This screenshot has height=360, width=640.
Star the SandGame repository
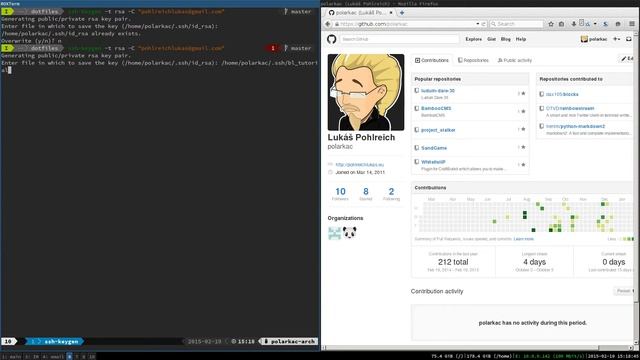[523, 147]
